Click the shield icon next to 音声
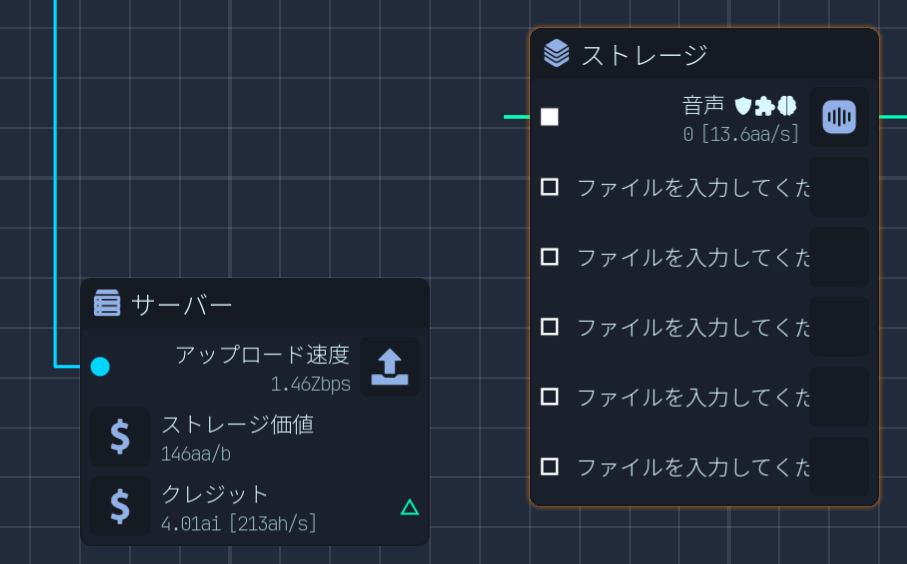Image resolution: width=907 pixels, height=564 pixels. (x=743, y=105)
